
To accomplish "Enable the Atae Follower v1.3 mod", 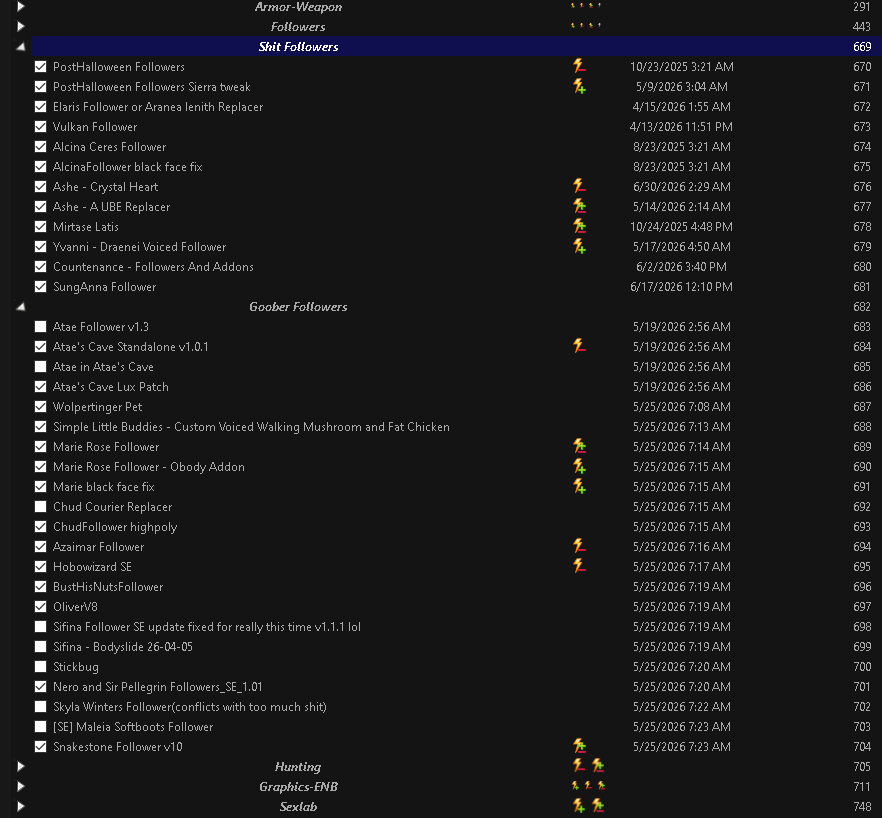I will pyautogui.click(x=40, y=327).
